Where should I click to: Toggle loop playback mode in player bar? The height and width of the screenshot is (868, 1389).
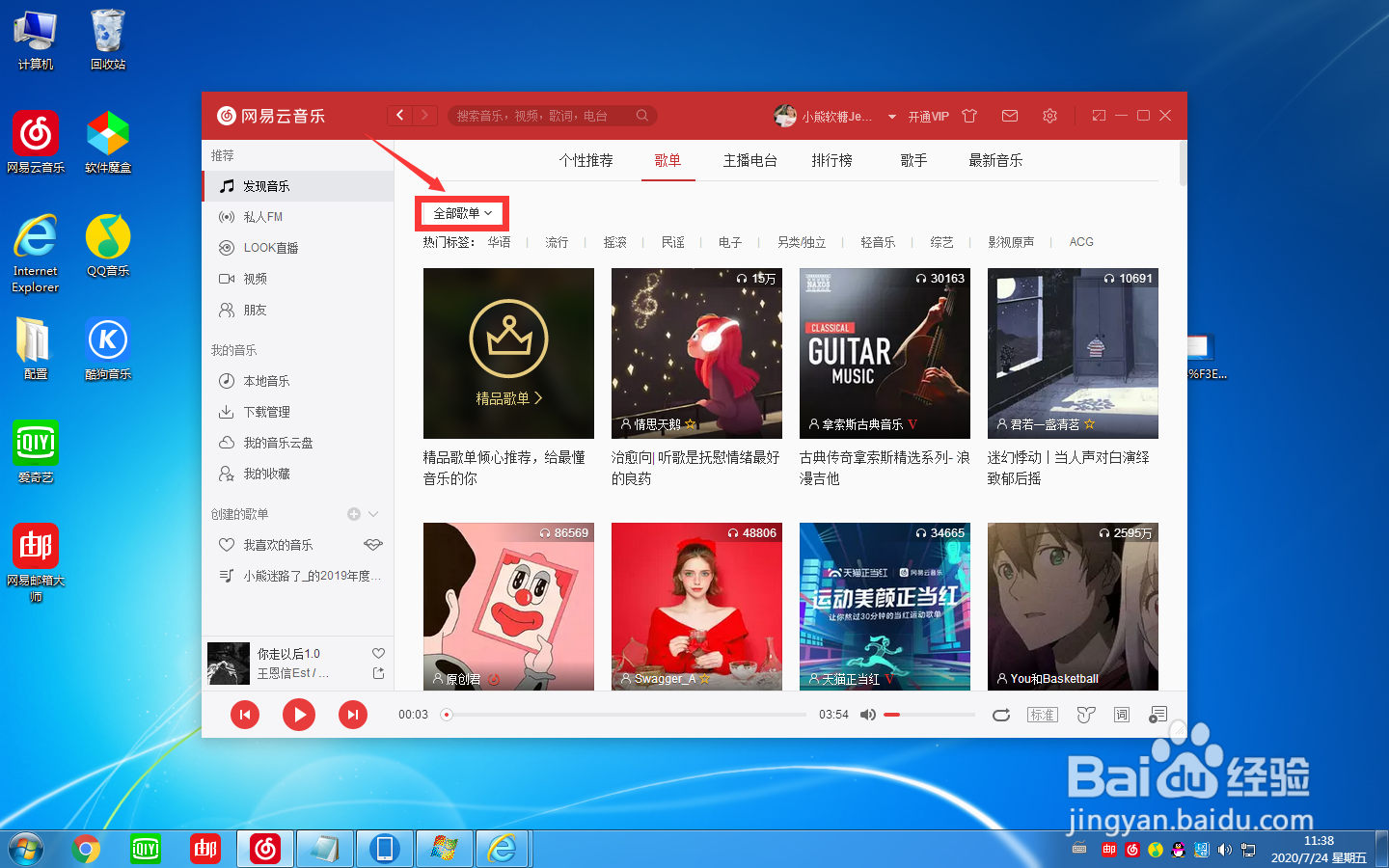point(1001,715)
